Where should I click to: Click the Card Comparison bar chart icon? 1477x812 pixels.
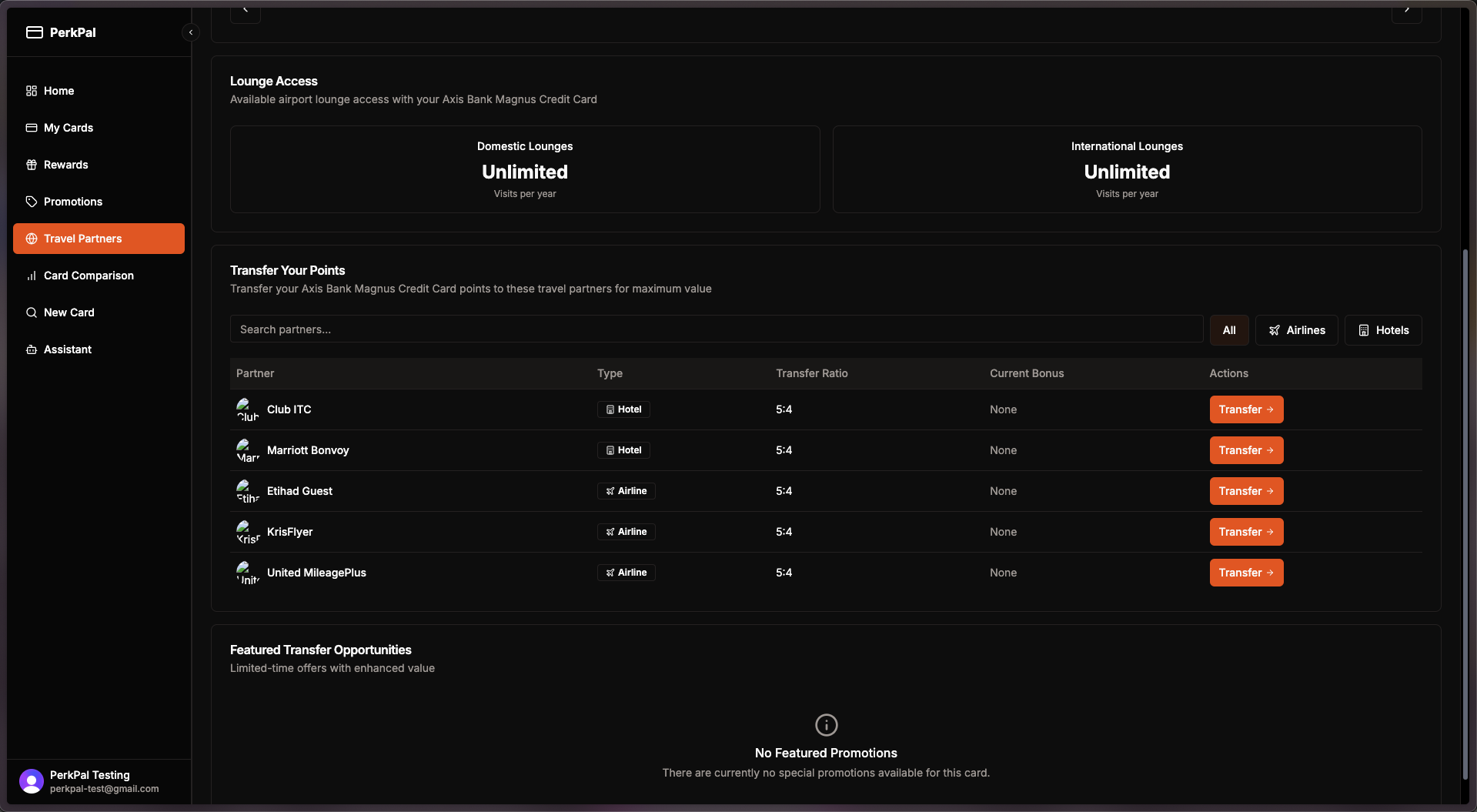[x=32, y=276]
